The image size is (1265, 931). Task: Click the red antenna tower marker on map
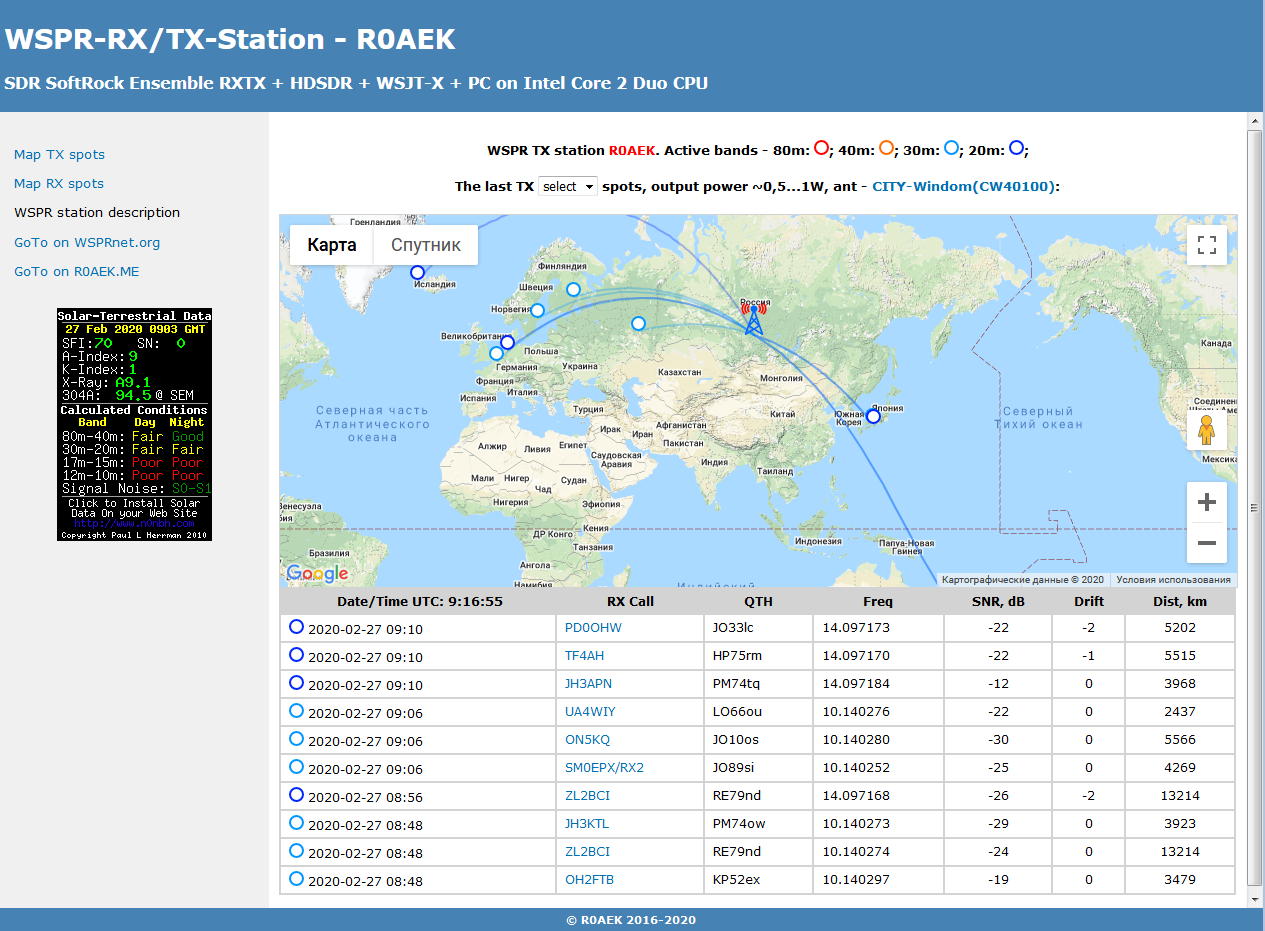753,318
